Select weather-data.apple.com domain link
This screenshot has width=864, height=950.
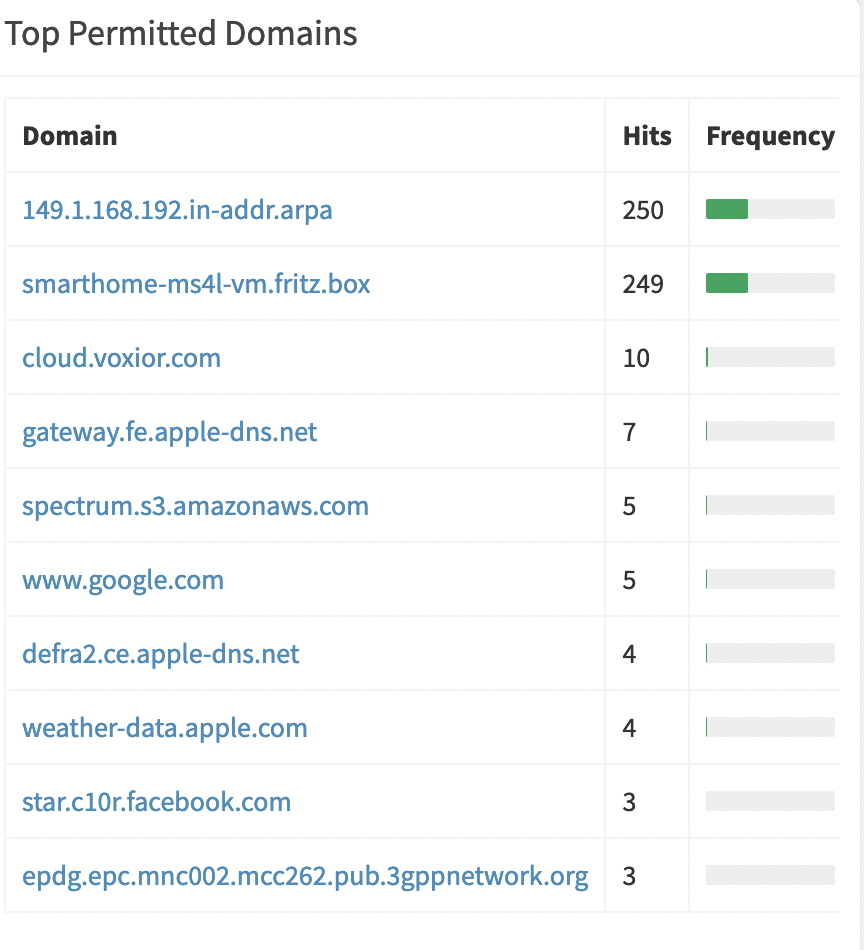pyautogui.click(x=164, y=728)
